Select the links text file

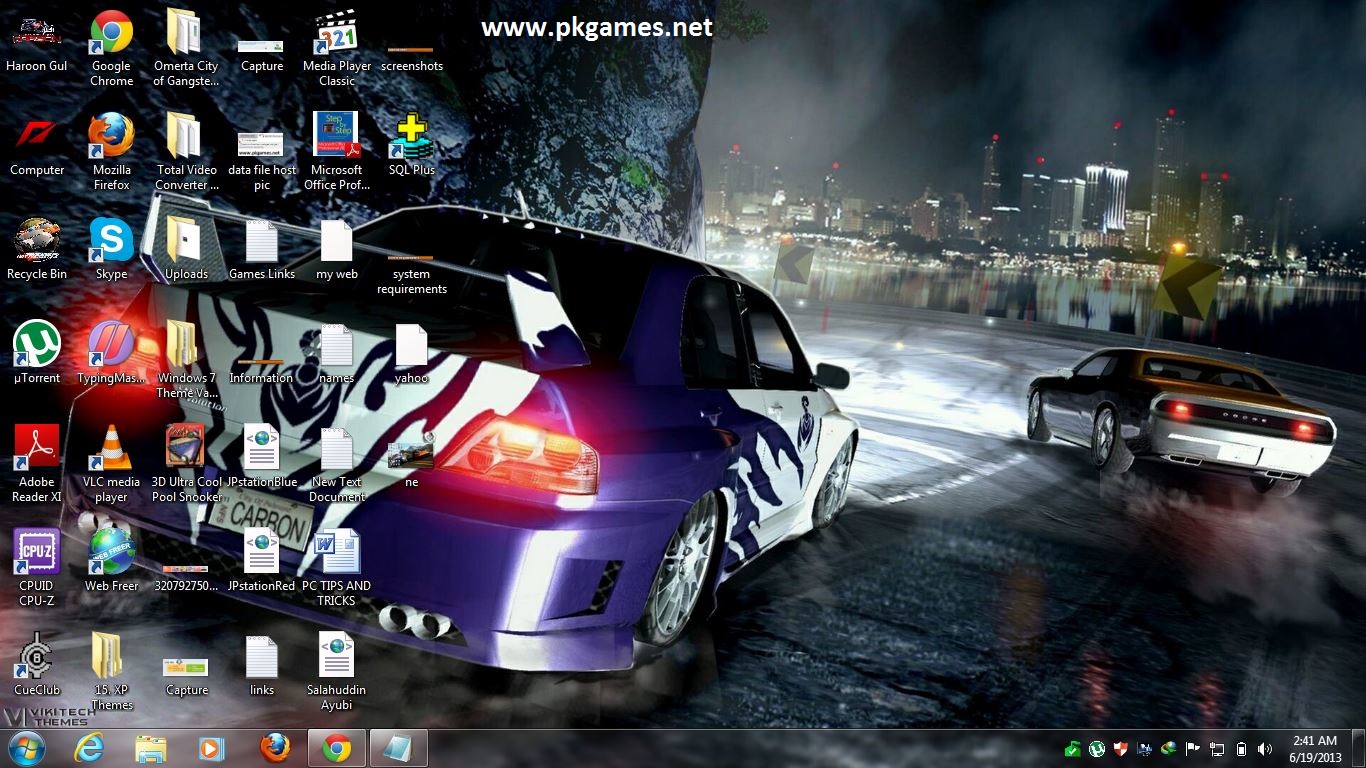click(262, 665)
